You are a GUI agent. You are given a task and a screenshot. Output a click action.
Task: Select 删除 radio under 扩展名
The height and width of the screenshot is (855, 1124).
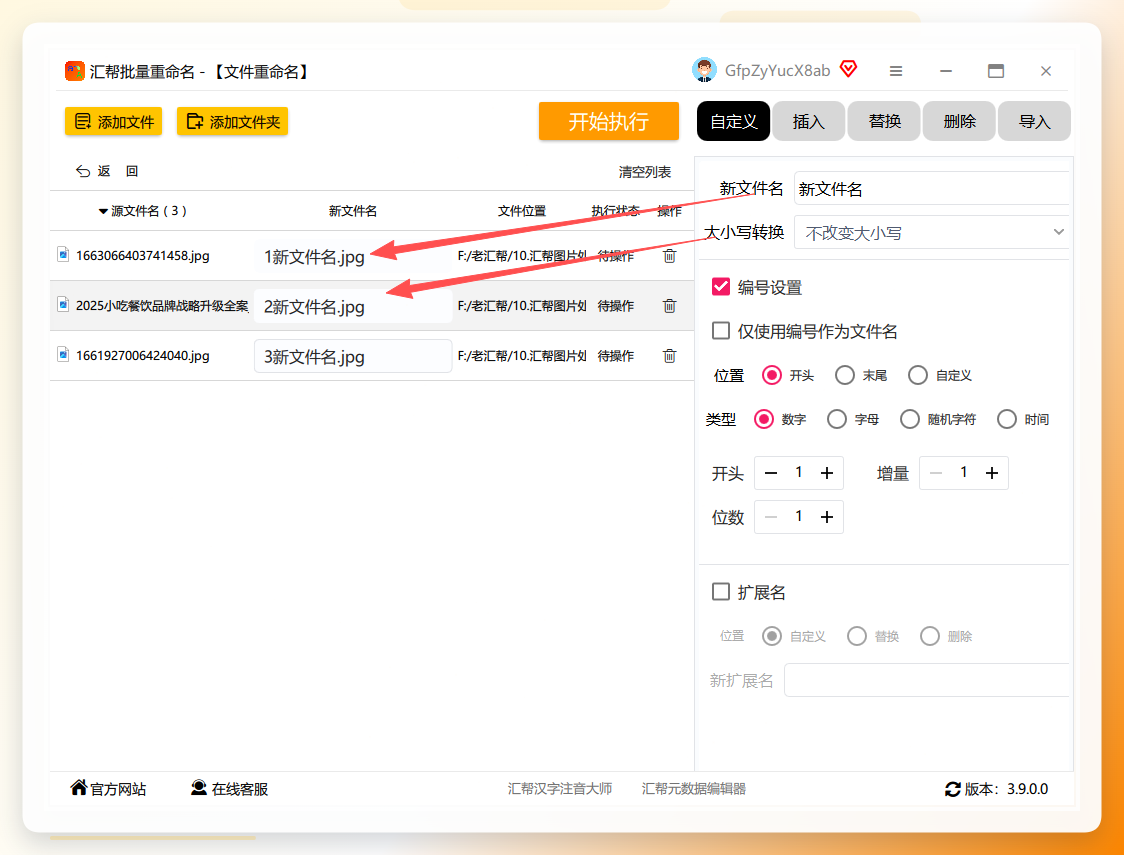tap(930, 636)
